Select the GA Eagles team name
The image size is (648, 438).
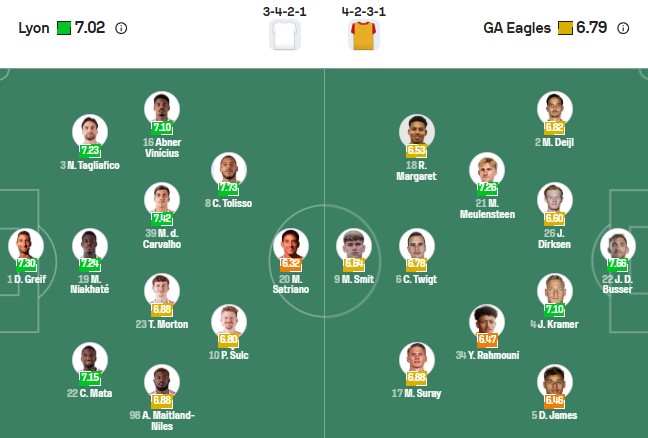pyautogui.click(x=516, y=28)
